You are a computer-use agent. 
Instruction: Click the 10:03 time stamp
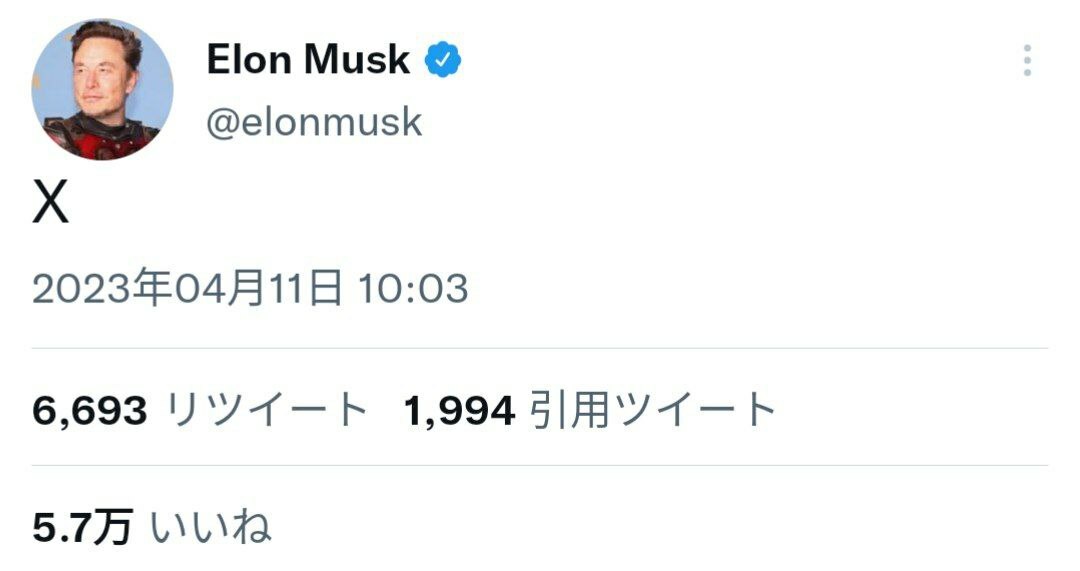coord(413,289)
